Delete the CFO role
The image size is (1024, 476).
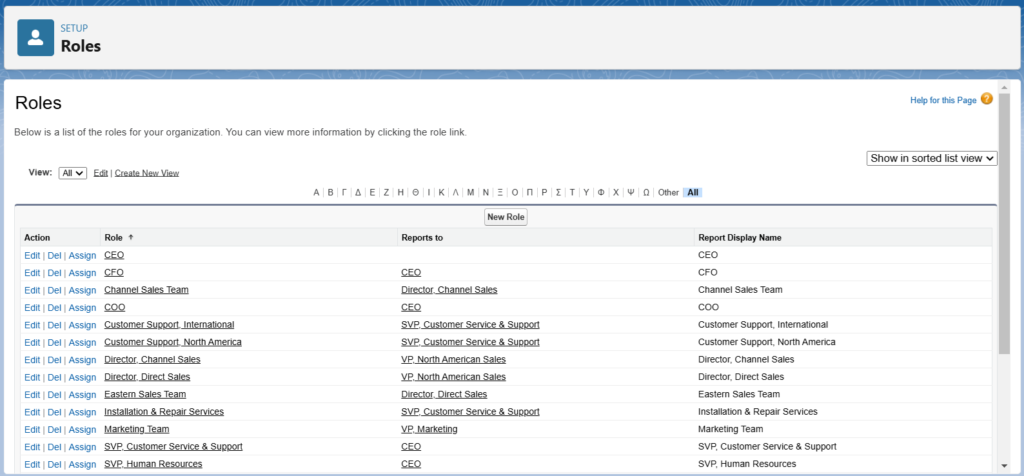point(54,272)
